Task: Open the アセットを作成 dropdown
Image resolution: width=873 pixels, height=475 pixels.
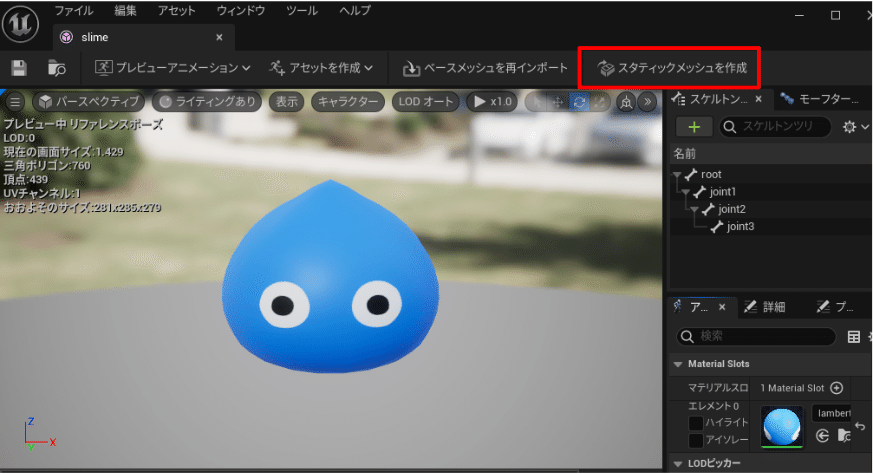Action: point(321,68)
